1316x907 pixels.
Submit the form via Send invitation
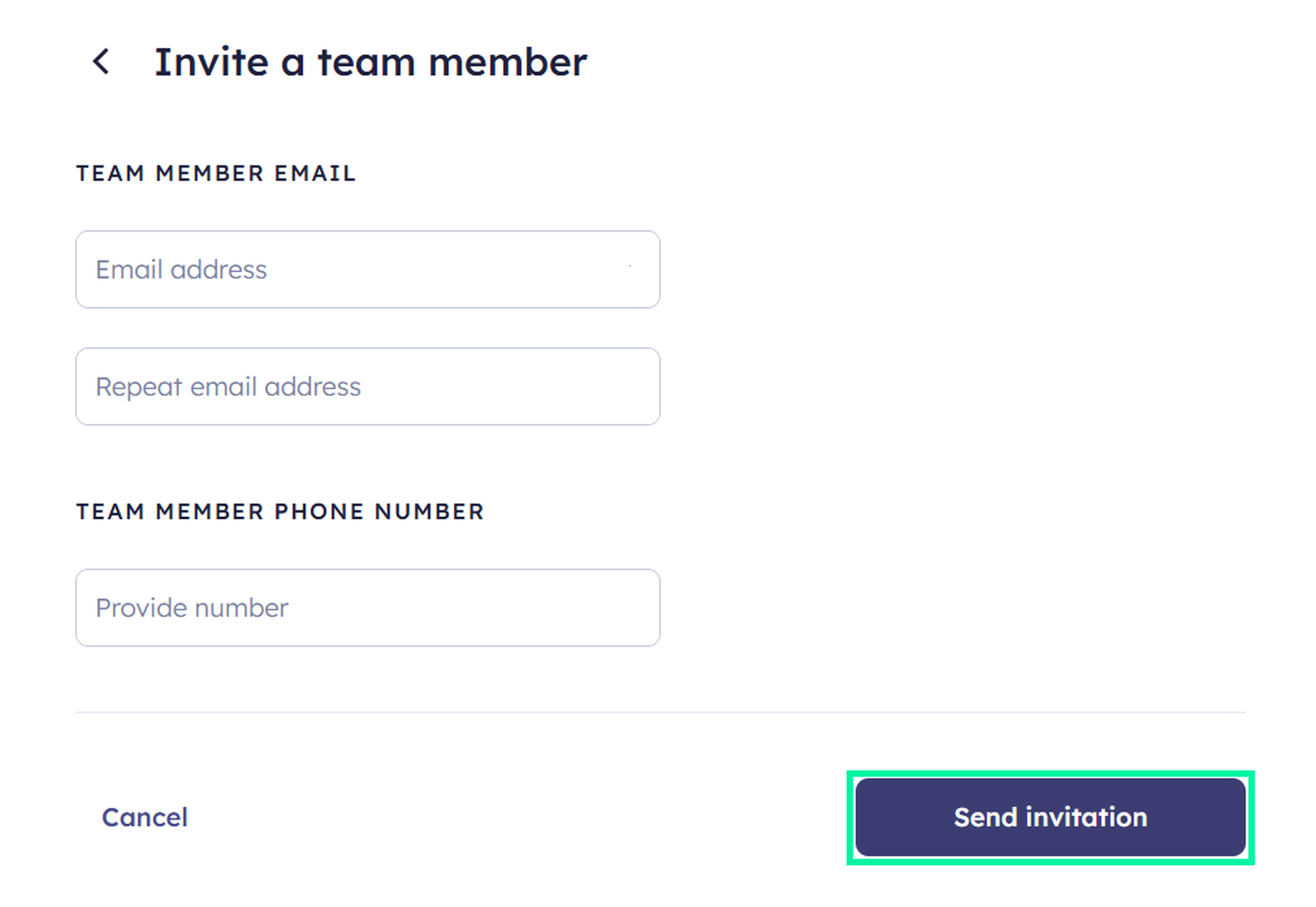pyautogui.click(x=1049, y=817)
